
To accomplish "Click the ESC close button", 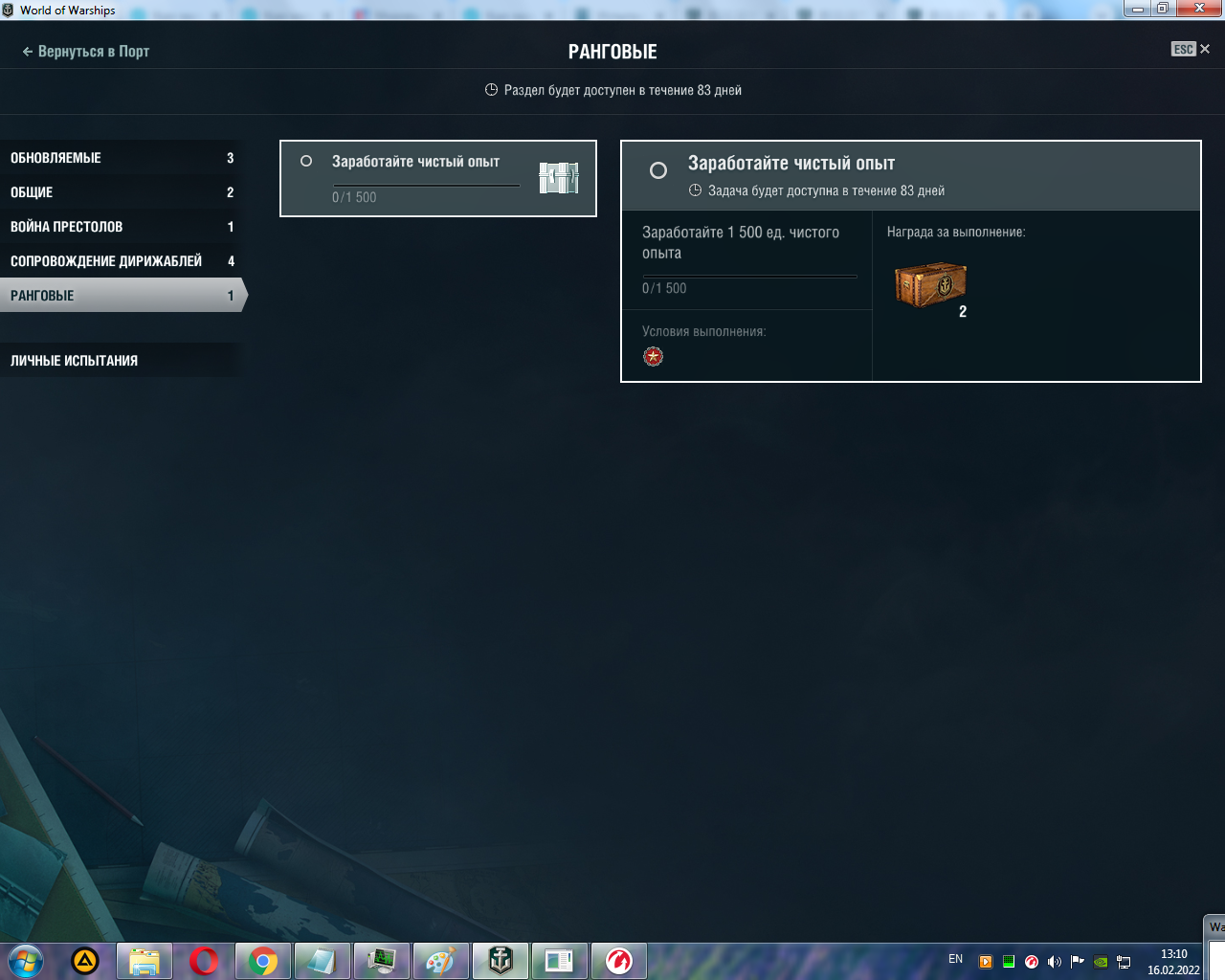I will [x=1191, y=49].
